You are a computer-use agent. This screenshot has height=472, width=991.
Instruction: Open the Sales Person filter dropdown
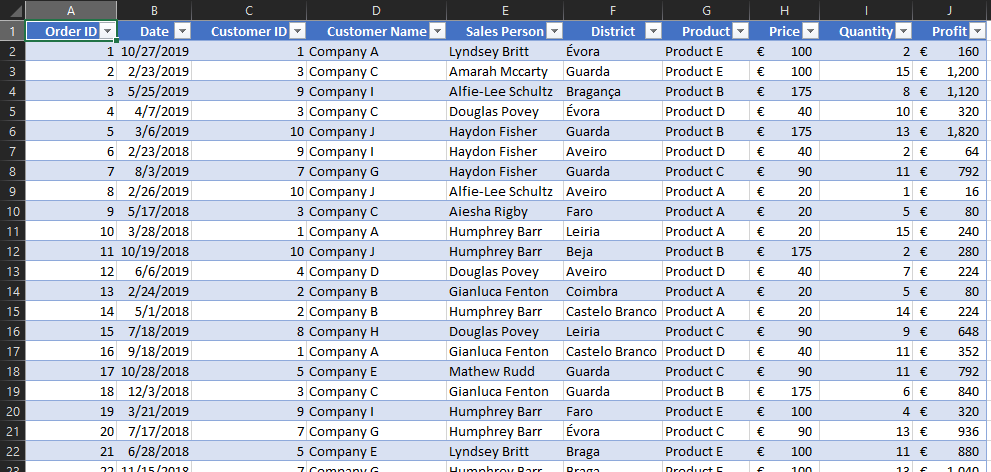point(554,32)
